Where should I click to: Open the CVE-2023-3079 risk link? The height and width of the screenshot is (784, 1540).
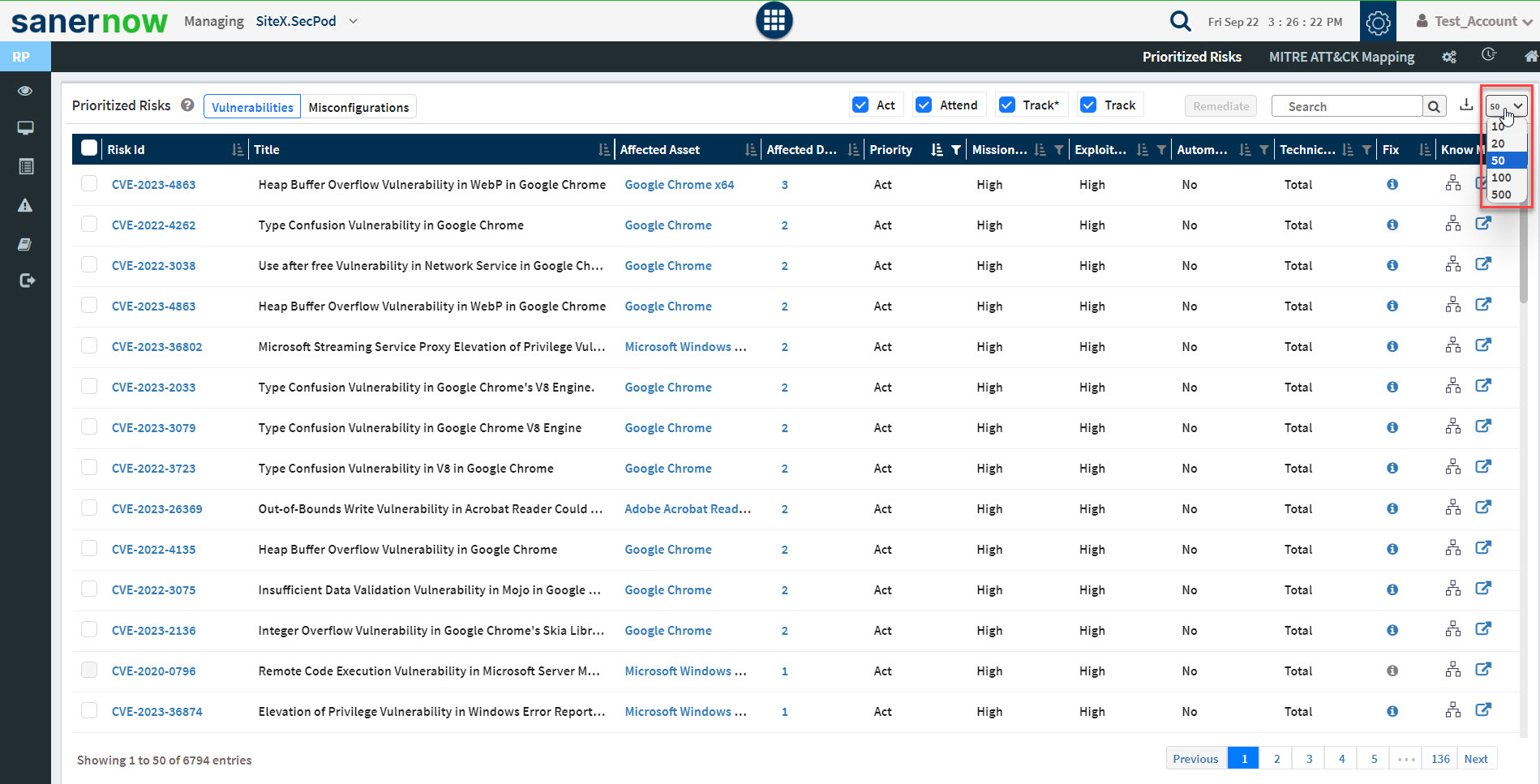coord(153,428)
